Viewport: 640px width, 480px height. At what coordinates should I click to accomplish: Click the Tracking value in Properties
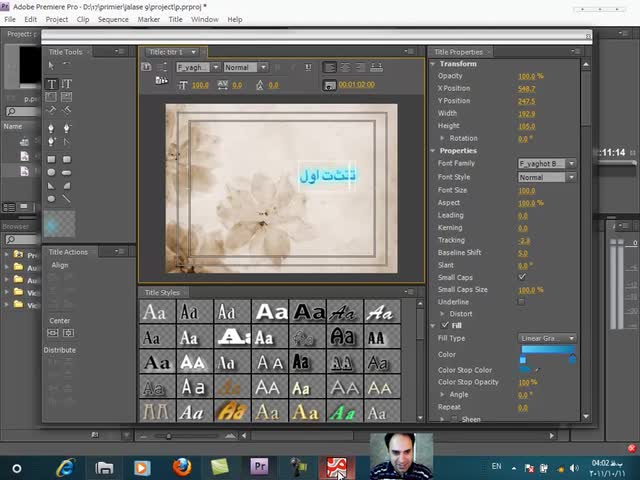[524, 240]
